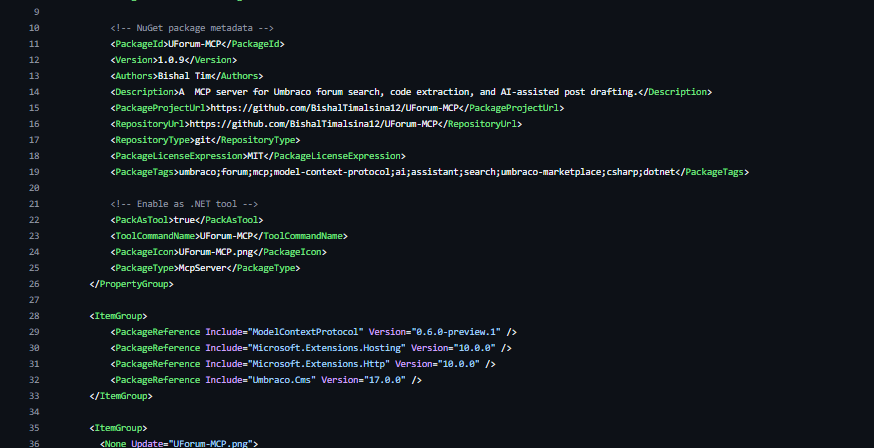Click line number 36 in the gutter
Image resolution: width=874 pixels, height=448 pixels.
click(x=35, y=442)
